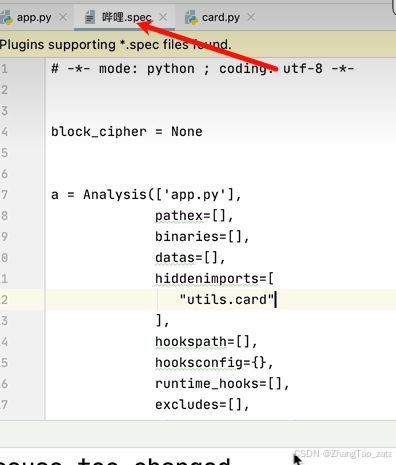This screenshot has height=465, width=396.
Task: Click the block_cipher variable on line 4
Action: point(99,132)
